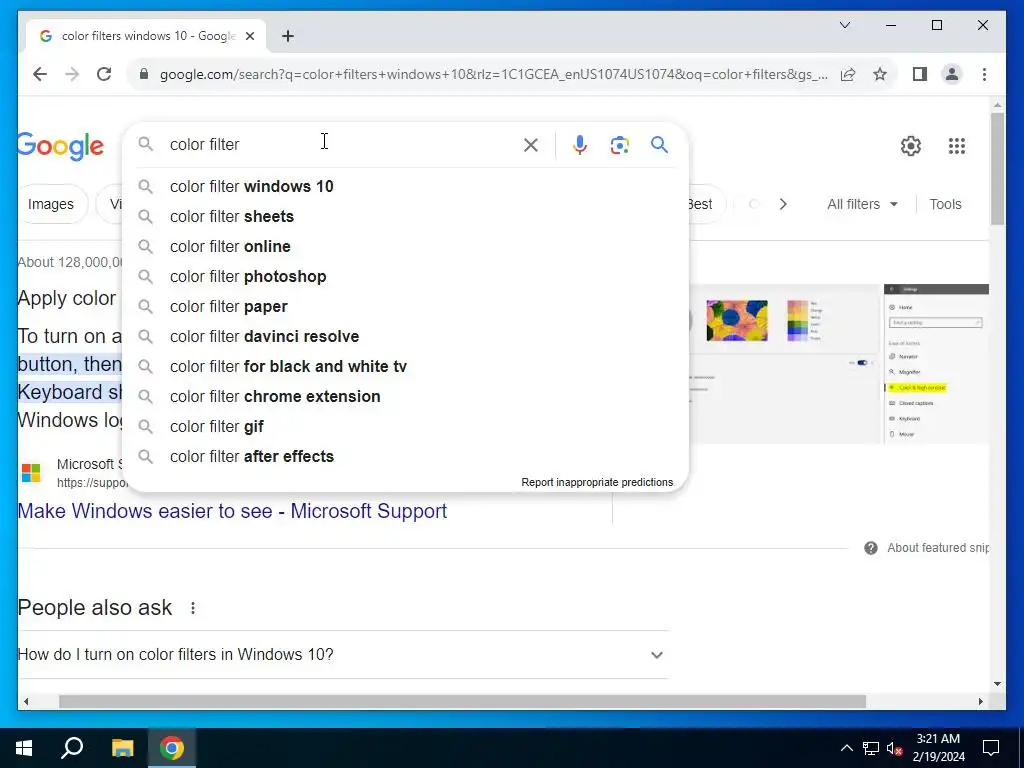Image resolution: width=1024 pixels, height=768 pixels.
Task: Open search Tools
Action: [x=945, y=204]
